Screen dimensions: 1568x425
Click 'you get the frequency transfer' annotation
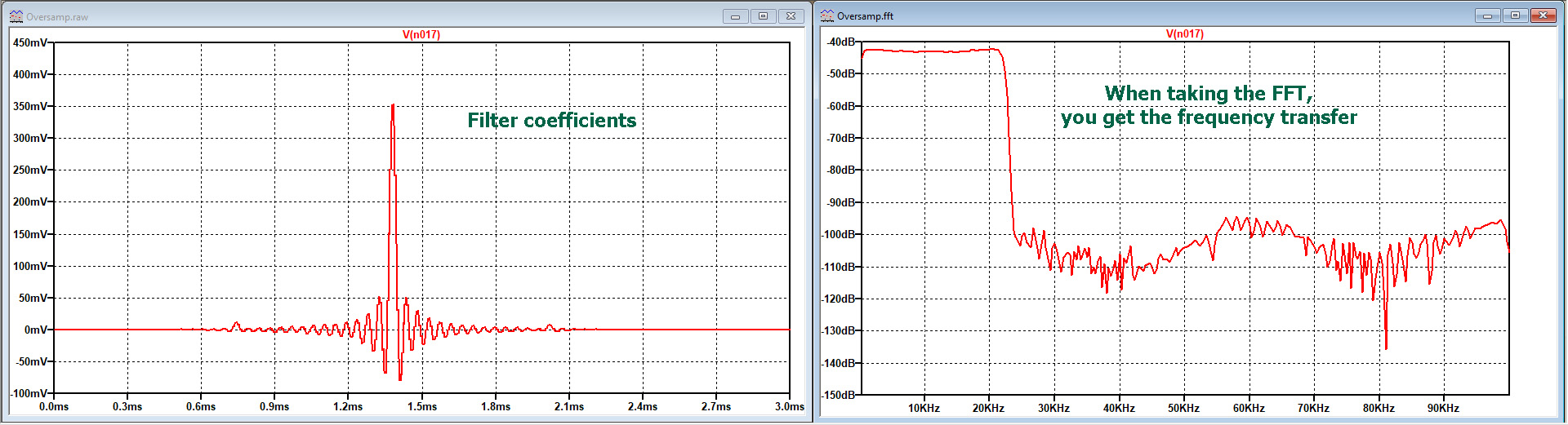(x=1209, y=118)
